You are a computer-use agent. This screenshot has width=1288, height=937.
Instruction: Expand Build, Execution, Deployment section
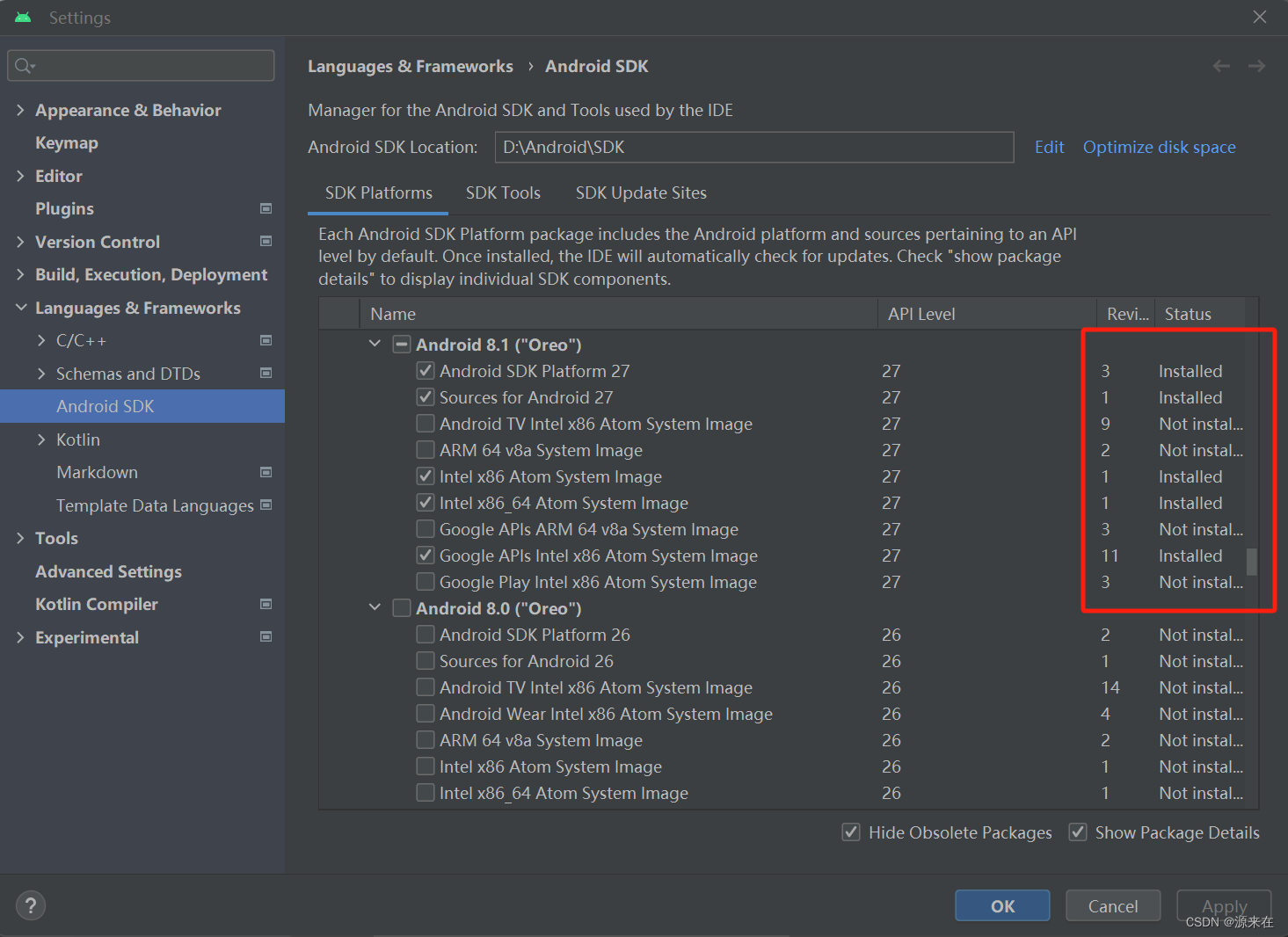[20, 274]
